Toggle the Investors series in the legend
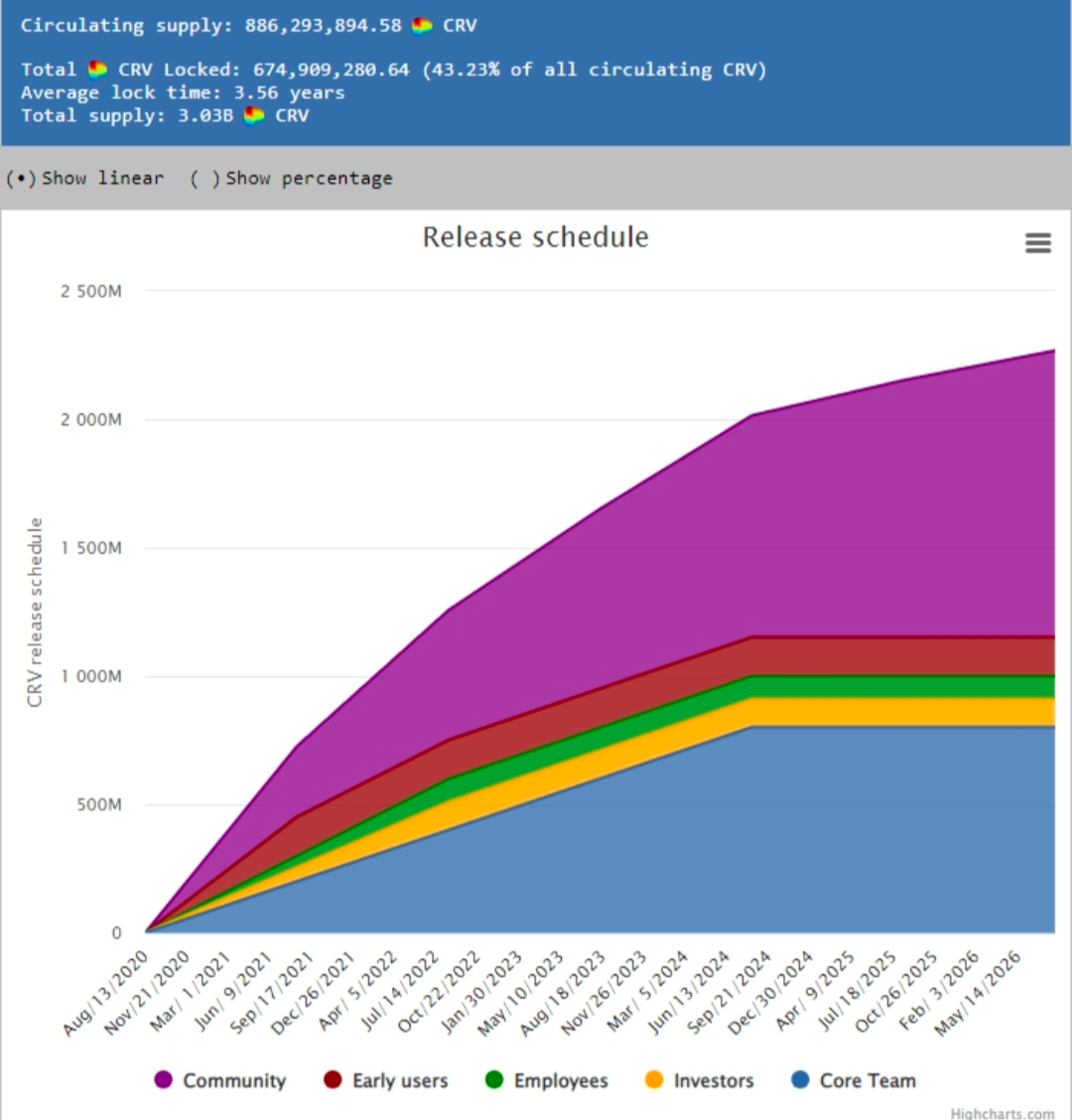 pos(699,1080)
